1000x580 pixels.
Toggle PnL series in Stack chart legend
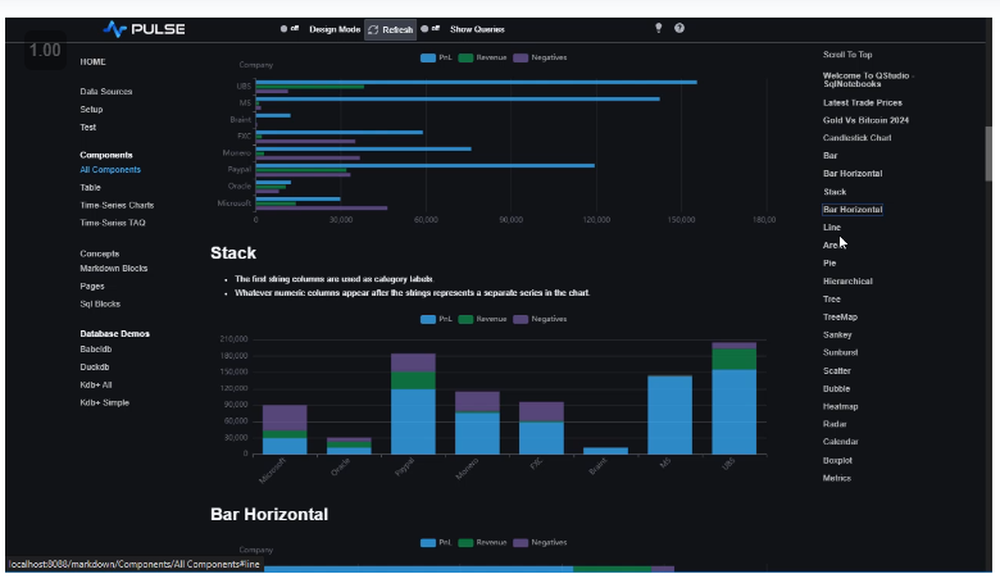(x=436, y=319)
